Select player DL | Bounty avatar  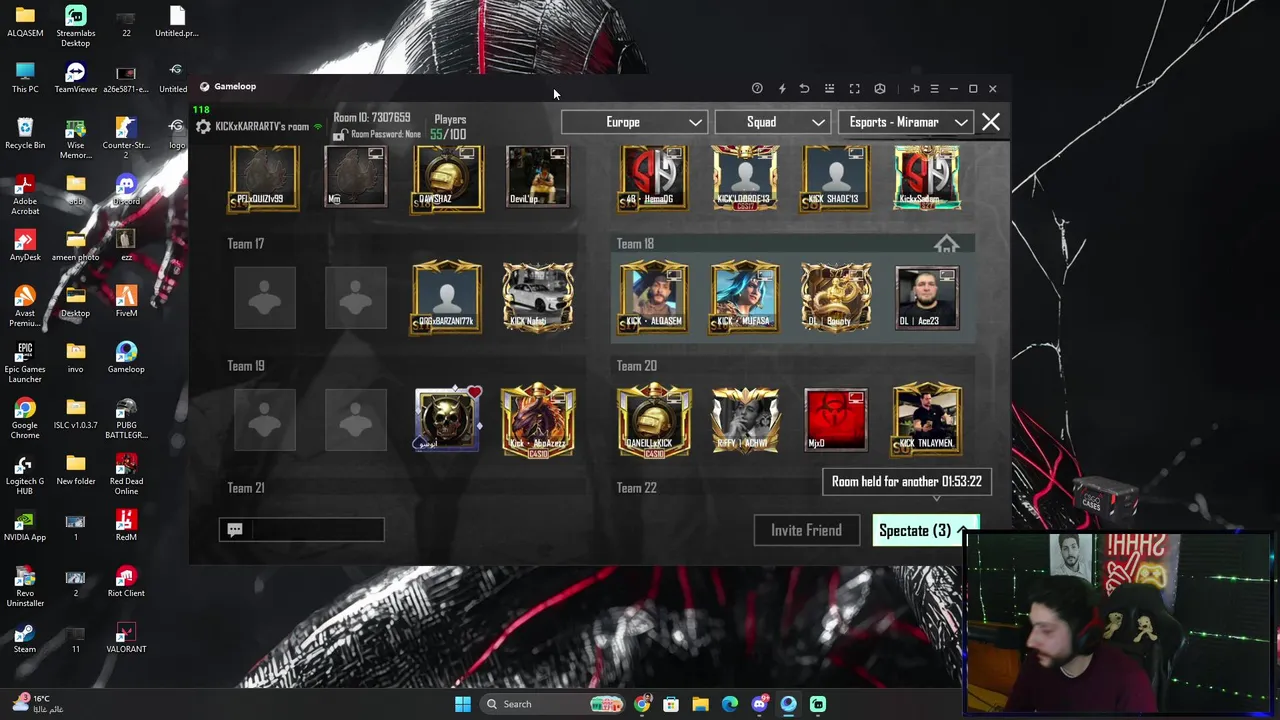click(836, 297)
